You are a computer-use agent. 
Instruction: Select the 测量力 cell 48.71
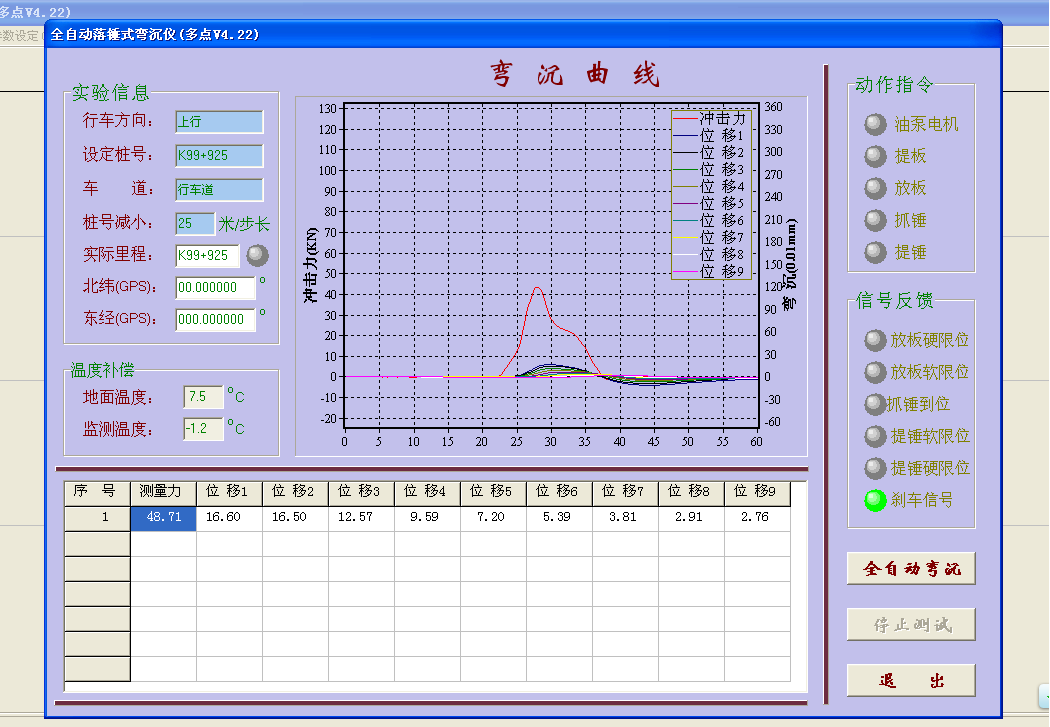pos(163,518)
